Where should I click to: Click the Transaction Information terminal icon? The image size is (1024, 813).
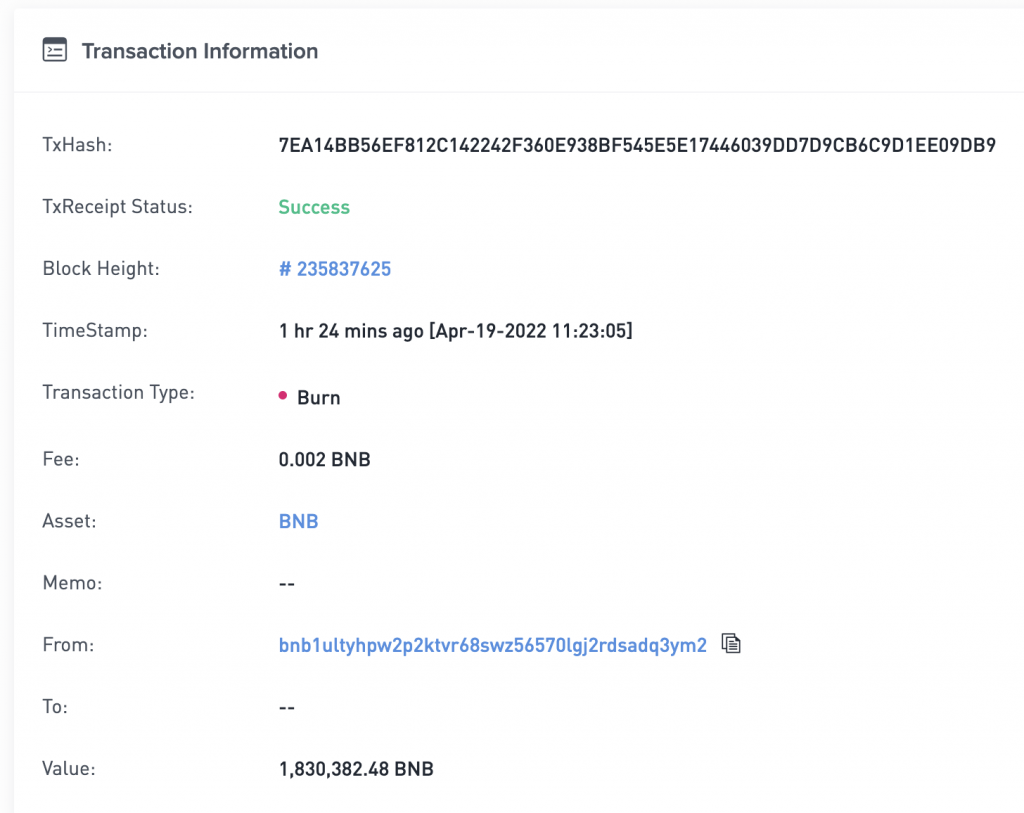click(x=55, y=50)
